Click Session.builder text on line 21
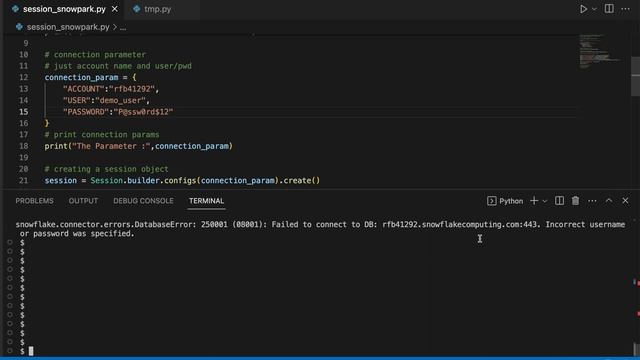This screenshot has height=360, width=640. point(125,180)
